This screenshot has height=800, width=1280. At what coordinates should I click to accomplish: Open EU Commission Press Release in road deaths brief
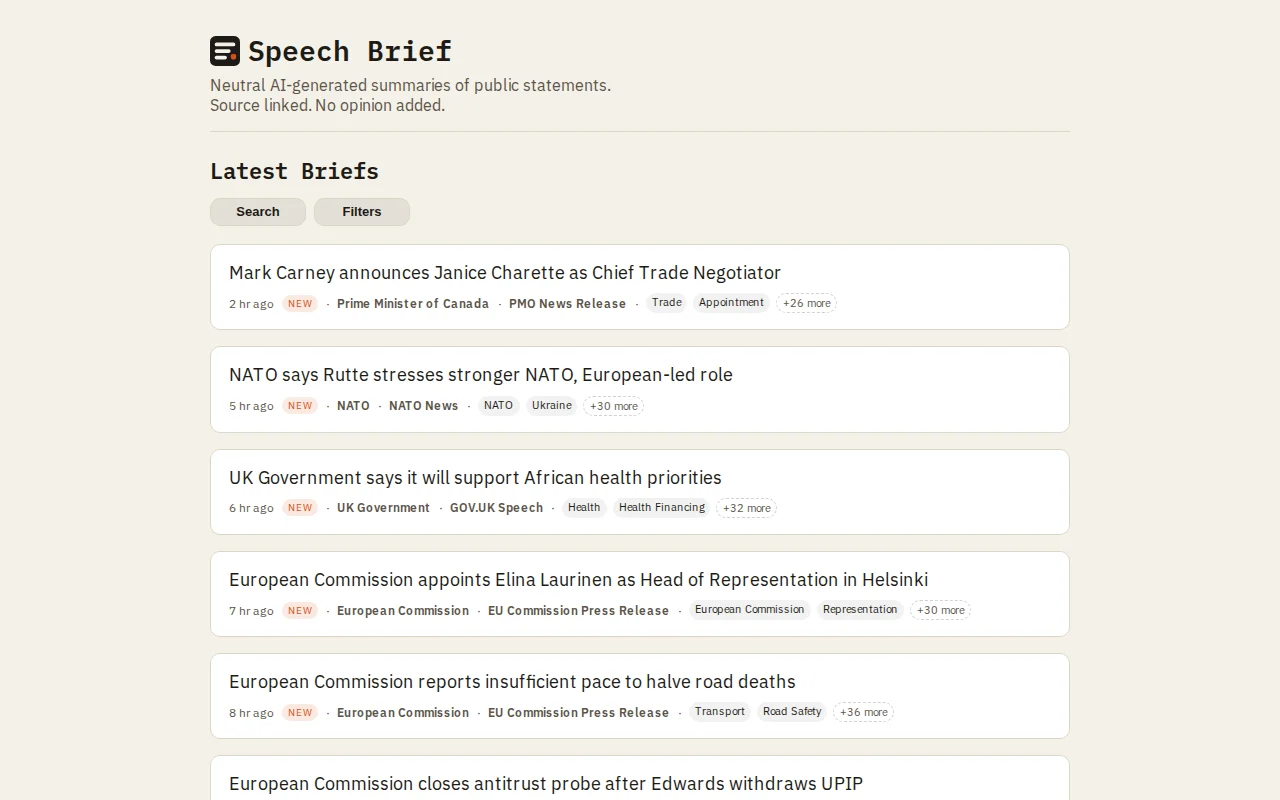click(578, 712)
